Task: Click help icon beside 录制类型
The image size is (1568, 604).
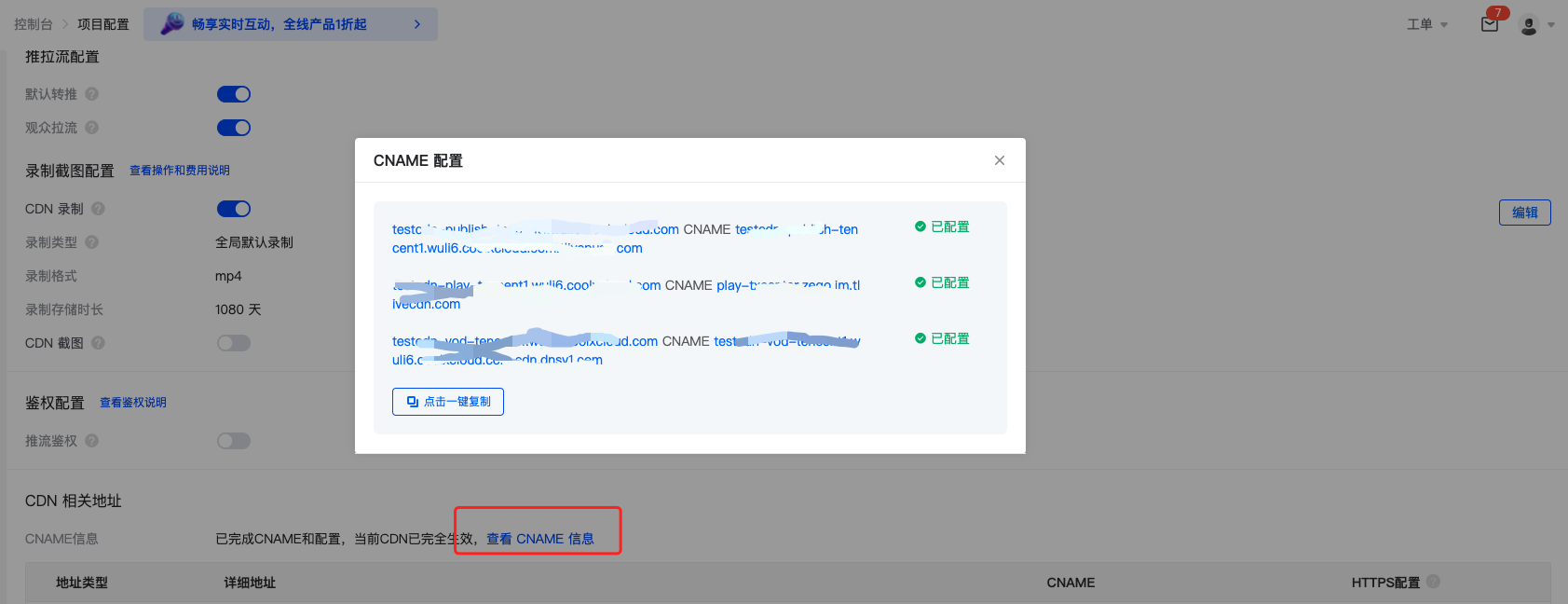Action: pyautogui.click(x=92, y=242)
